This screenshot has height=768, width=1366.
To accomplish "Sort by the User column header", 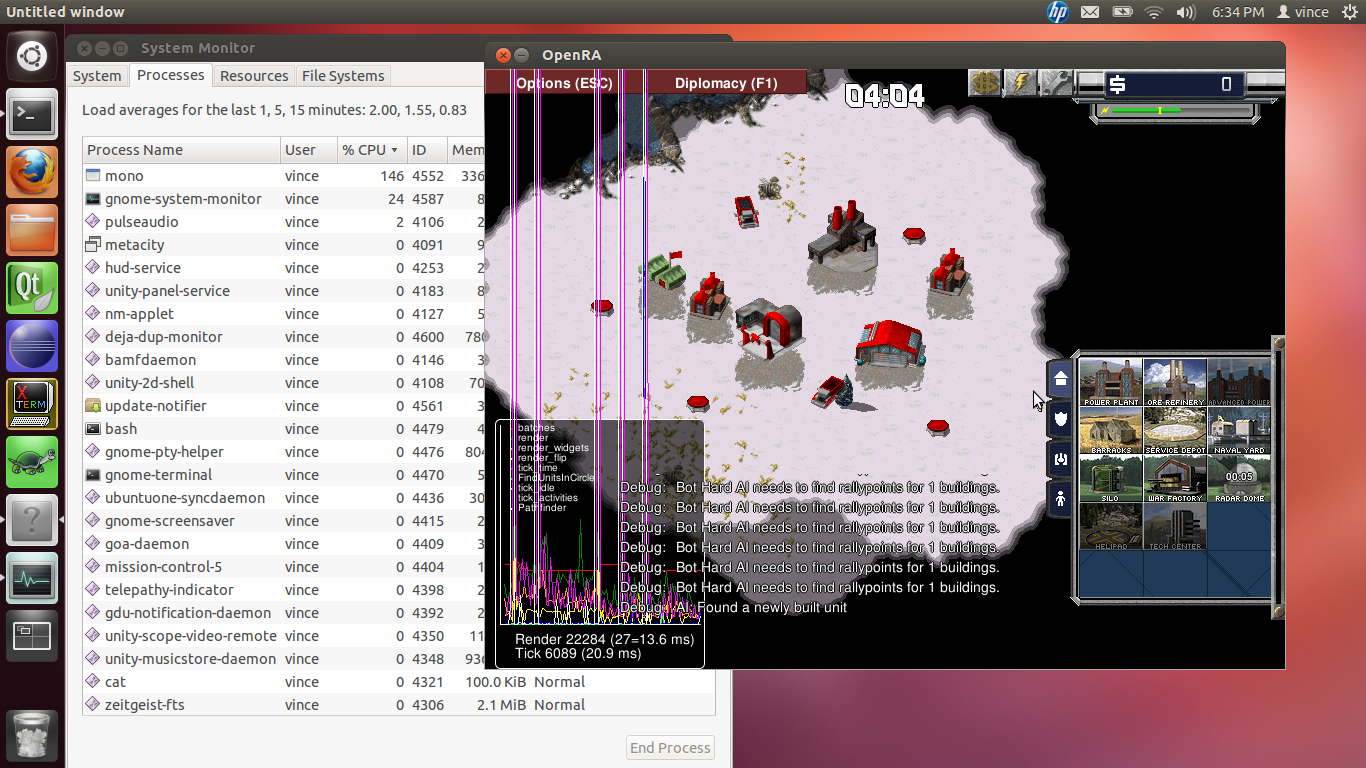I will coord(308,150).
